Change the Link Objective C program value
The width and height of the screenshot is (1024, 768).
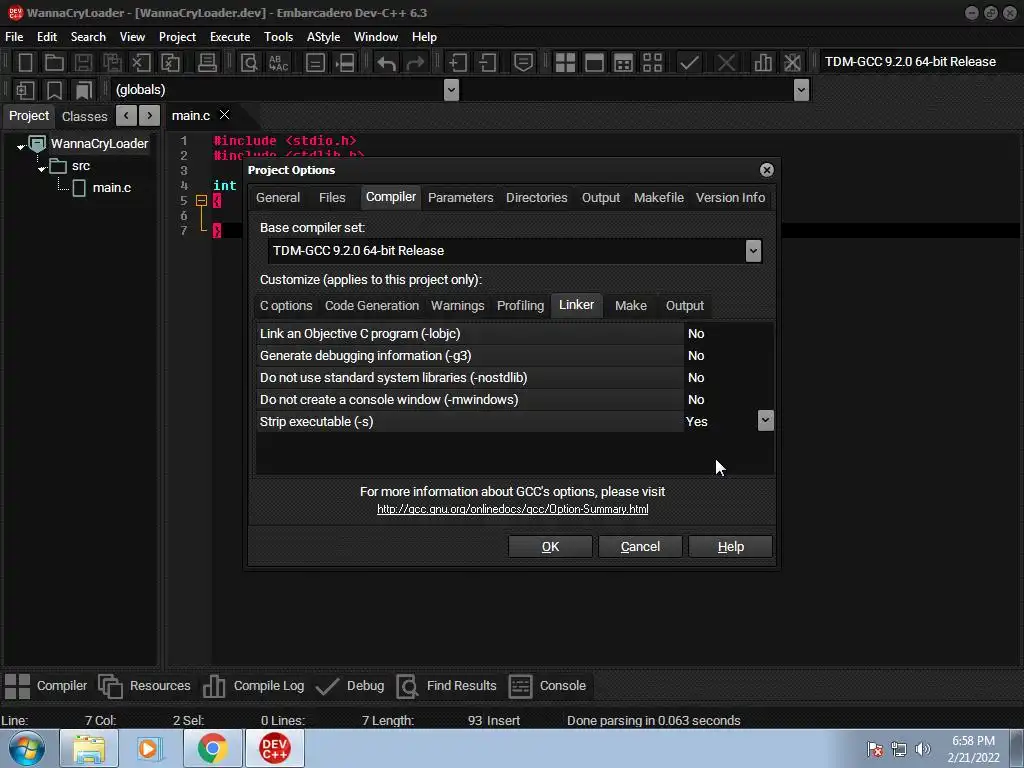coord(728,334)
